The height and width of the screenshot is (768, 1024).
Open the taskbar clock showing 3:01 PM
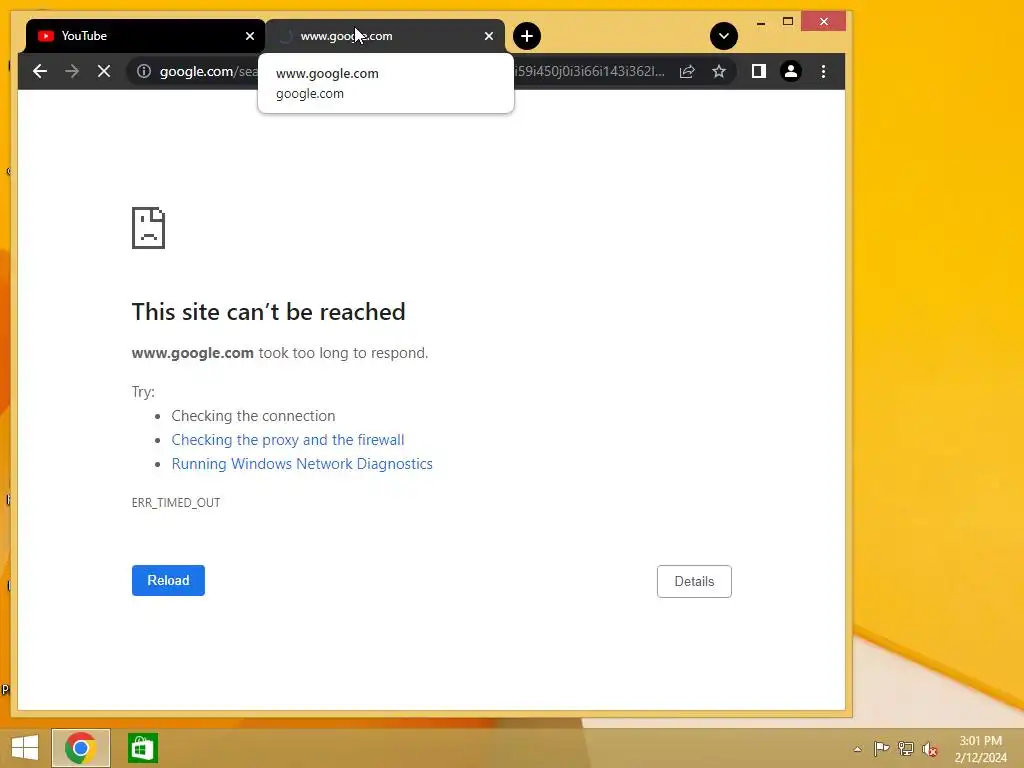[x=980, y=749]
